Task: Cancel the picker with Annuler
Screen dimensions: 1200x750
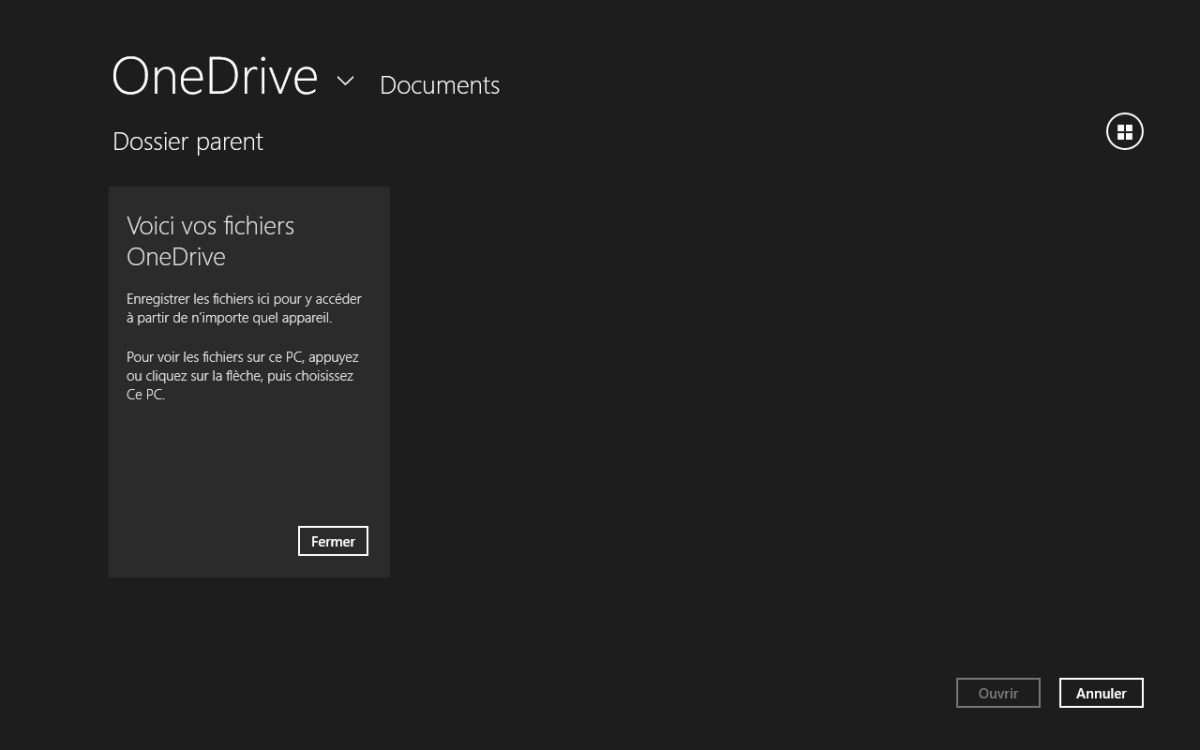Action: 1101,693
